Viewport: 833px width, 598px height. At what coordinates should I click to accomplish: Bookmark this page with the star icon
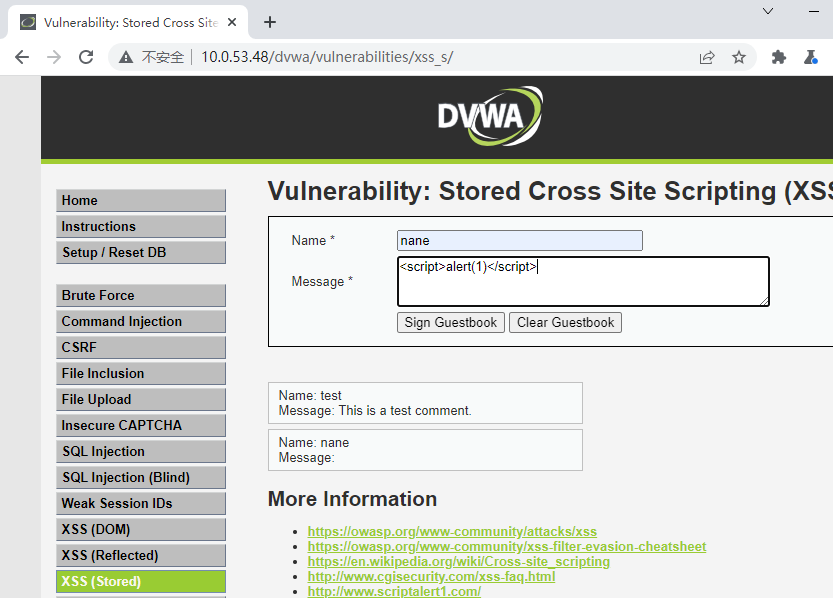click(x=738, y=57)
